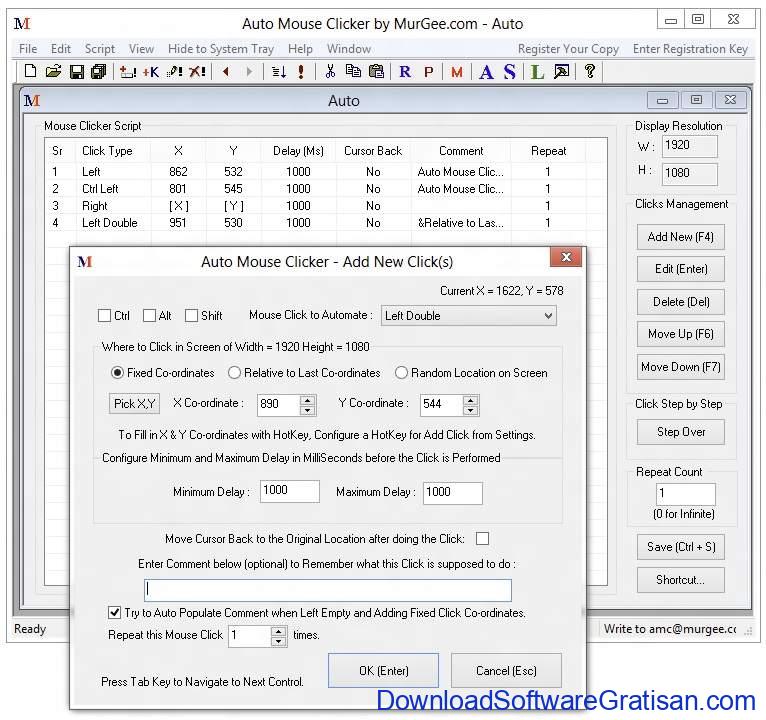Click Hide to System Tray menu item
This screenshot has height=720, width=766.
point(221,49)
